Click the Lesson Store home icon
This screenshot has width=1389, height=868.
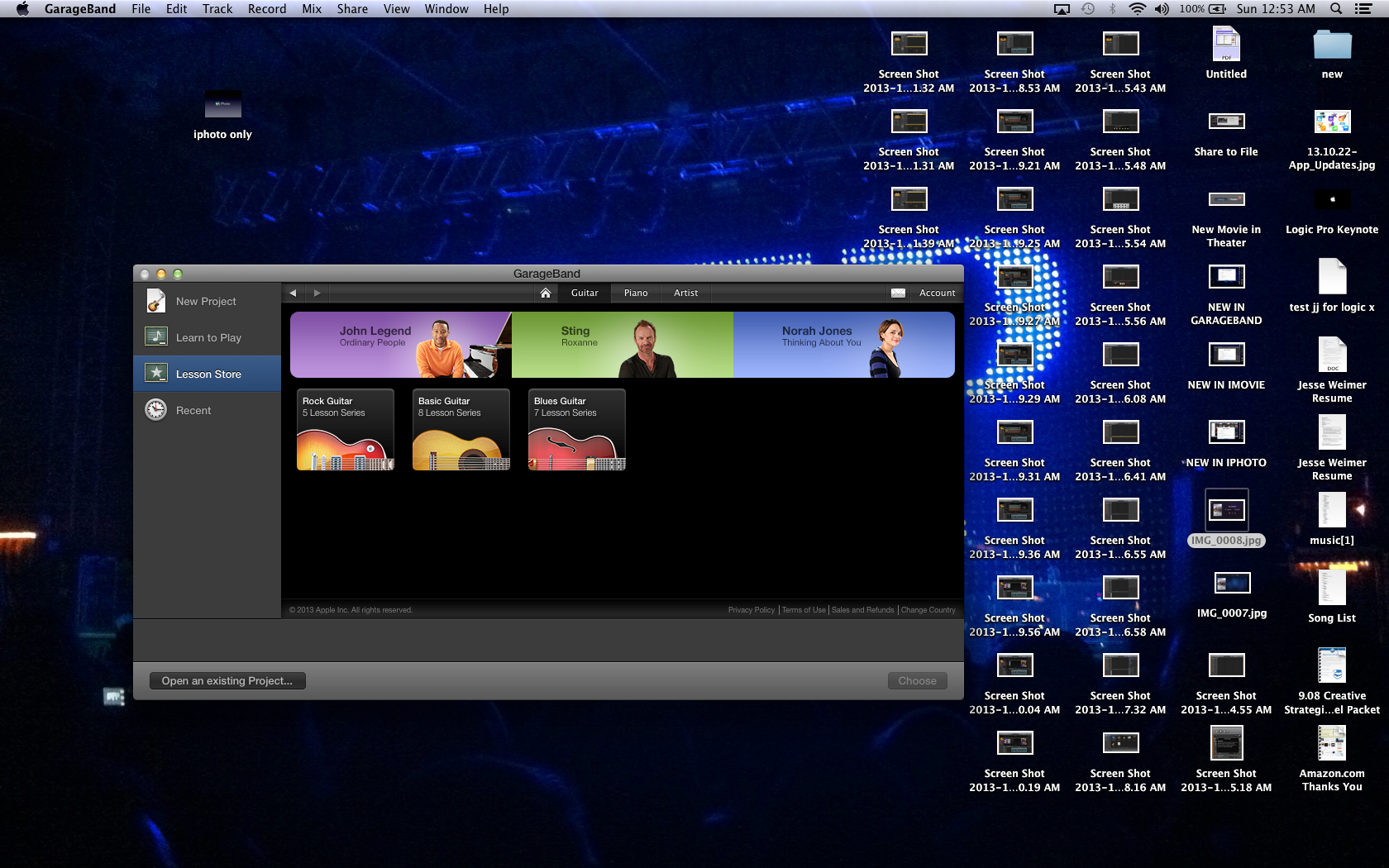click(546, 293)
